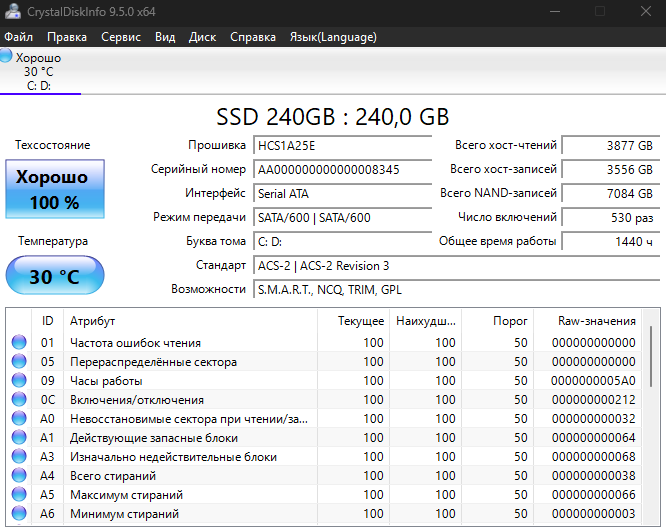
Task: Click raw value 000000000064 of запасные блоки
Action: click(x=593, y=437)
